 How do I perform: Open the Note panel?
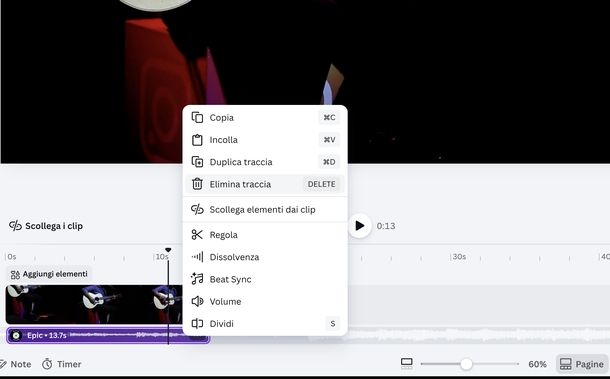pos(16,364)
